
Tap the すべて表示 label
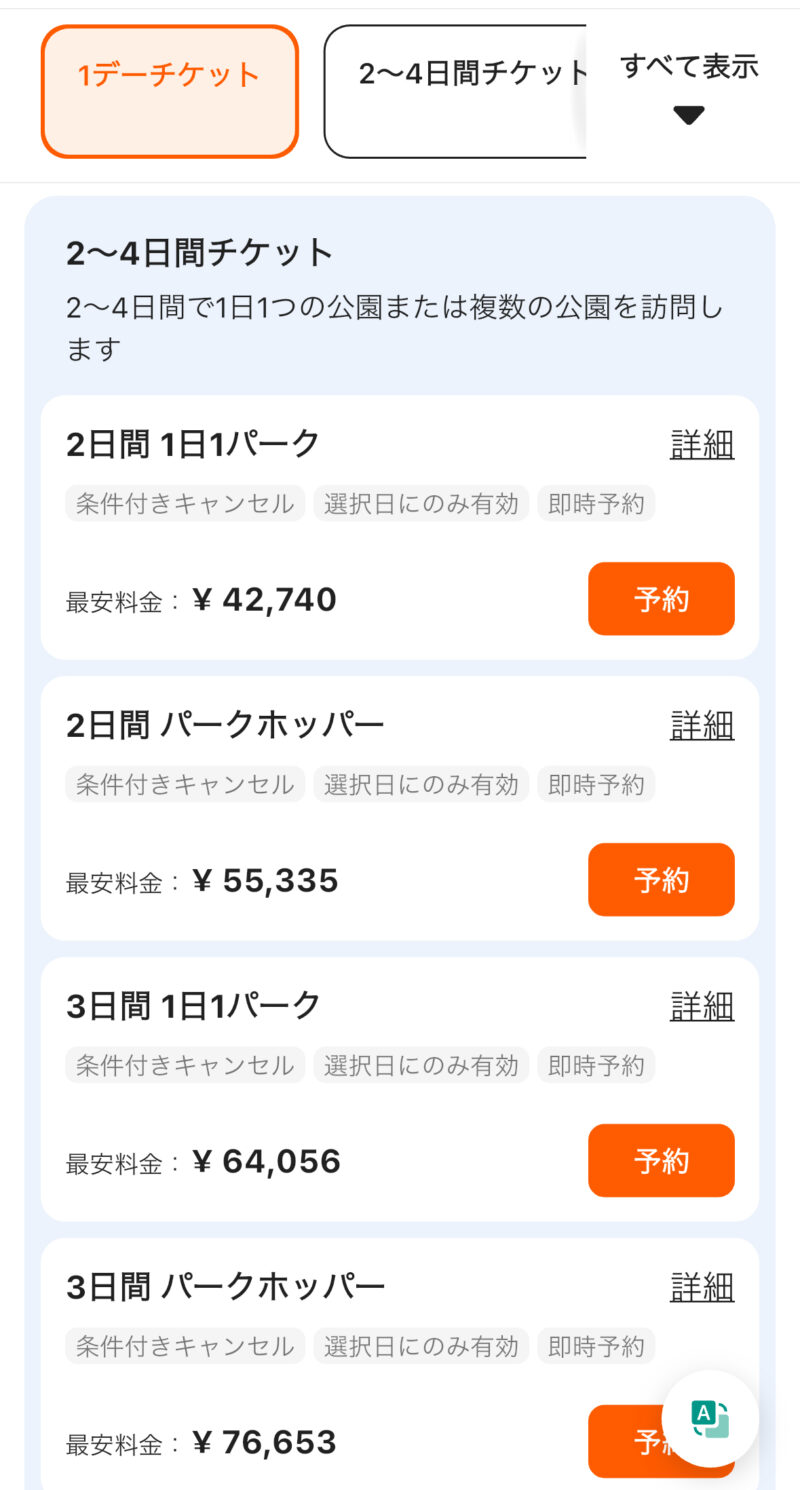tap(689, 66)
